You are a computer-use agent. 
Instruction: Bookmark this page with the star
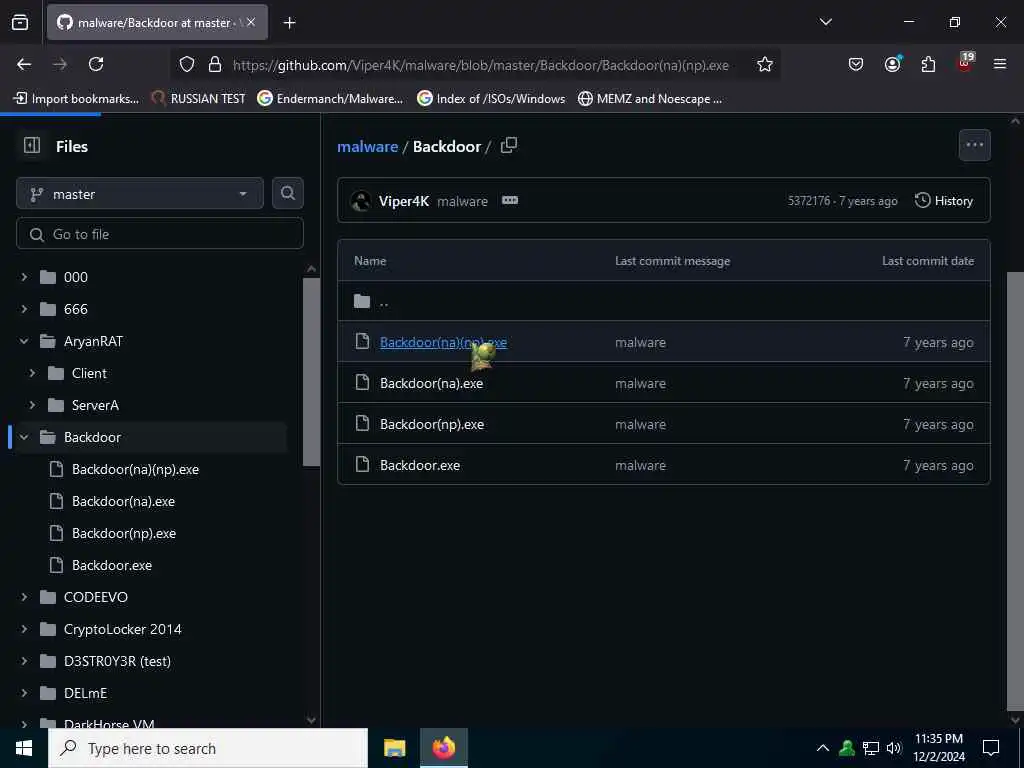[765, 65]
